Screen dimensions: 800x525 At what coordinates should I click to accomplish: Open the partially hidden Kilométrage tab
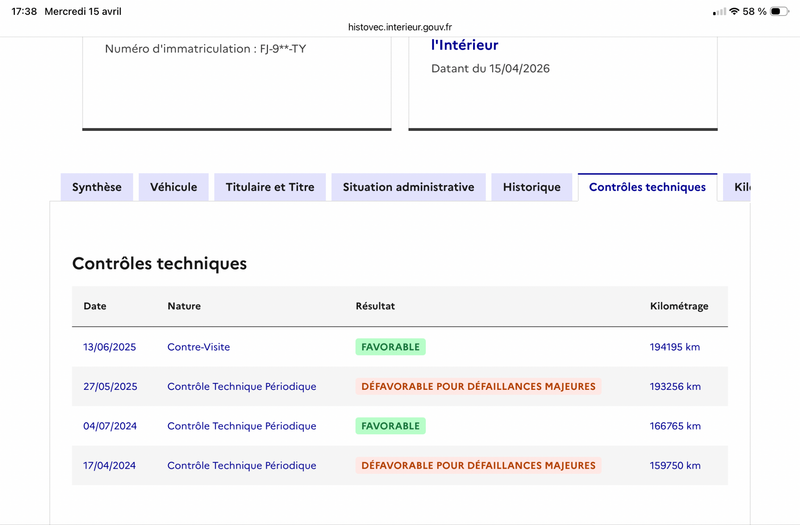coord(738,187)
